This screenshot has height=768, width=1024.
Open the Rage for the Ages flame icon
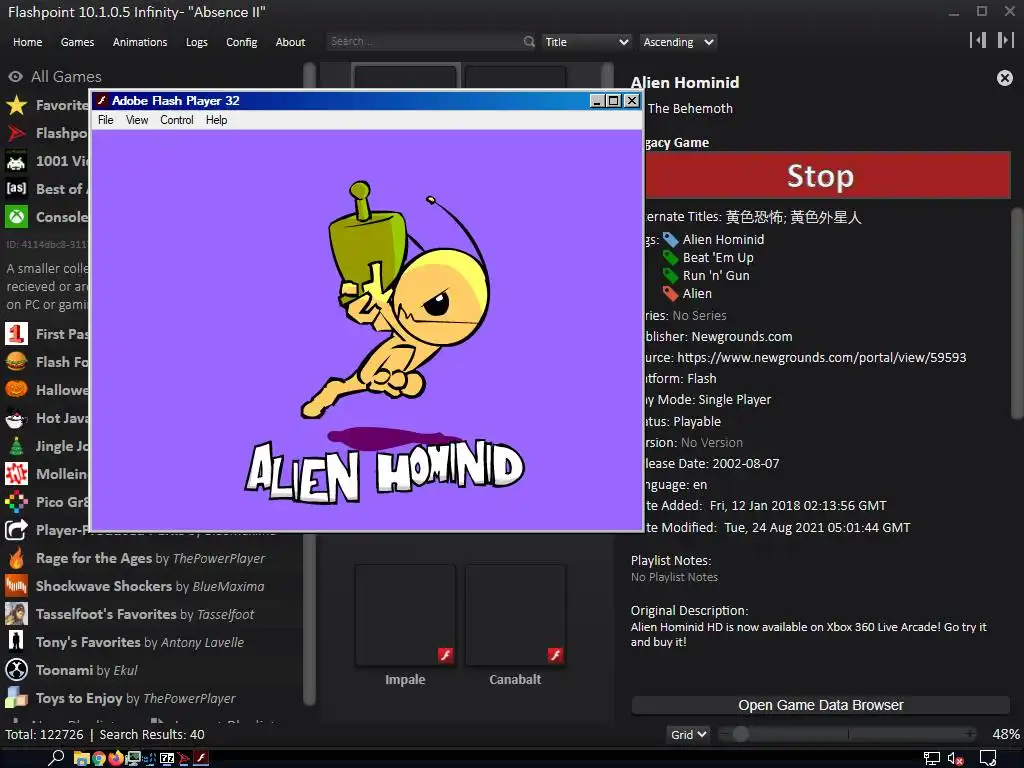tap(16, 558)
